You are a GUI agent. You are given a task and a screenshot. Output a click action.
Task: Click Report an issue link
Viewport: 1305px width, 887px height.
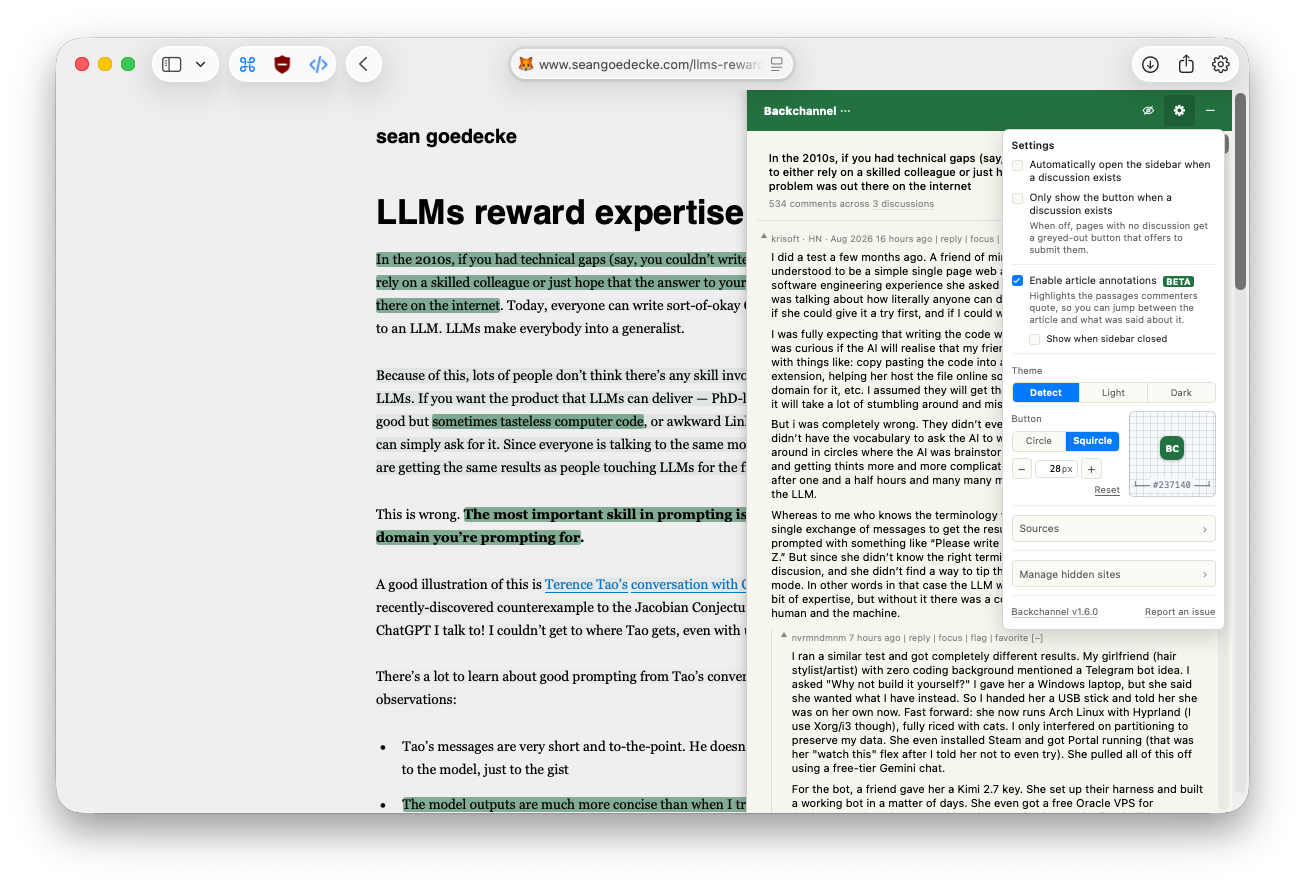[1180, 612]
